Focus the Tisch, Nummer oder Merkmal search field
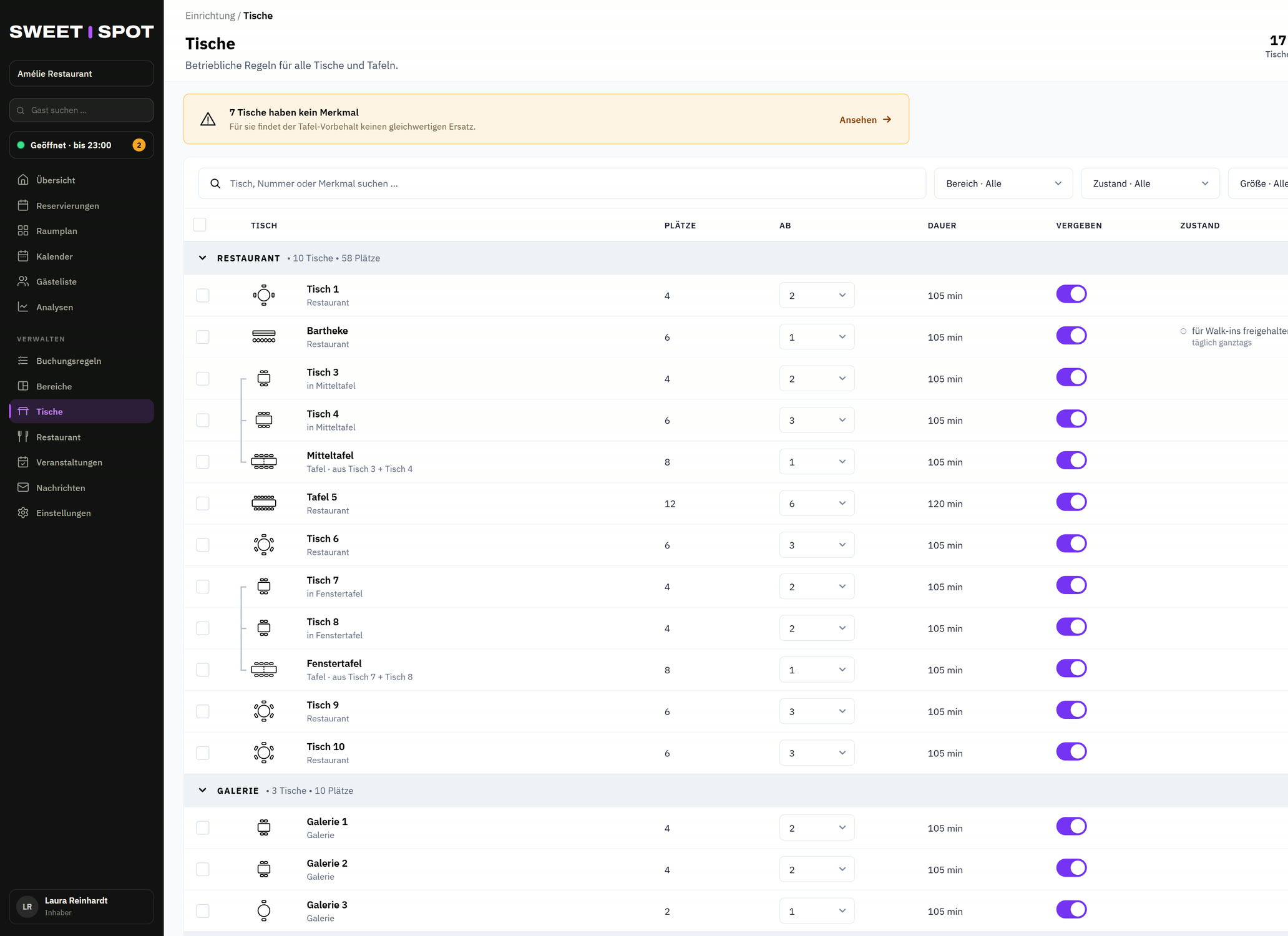Viewport: 1288px width, 936px height. (562, 183)
